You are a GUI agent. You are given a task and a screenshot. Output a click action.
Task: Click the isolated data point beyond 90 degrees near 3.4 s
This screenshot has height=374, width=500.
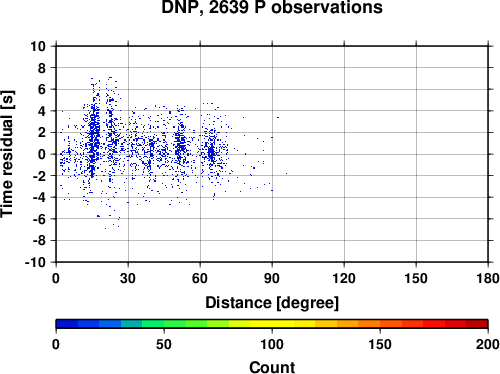click(278, 117)
